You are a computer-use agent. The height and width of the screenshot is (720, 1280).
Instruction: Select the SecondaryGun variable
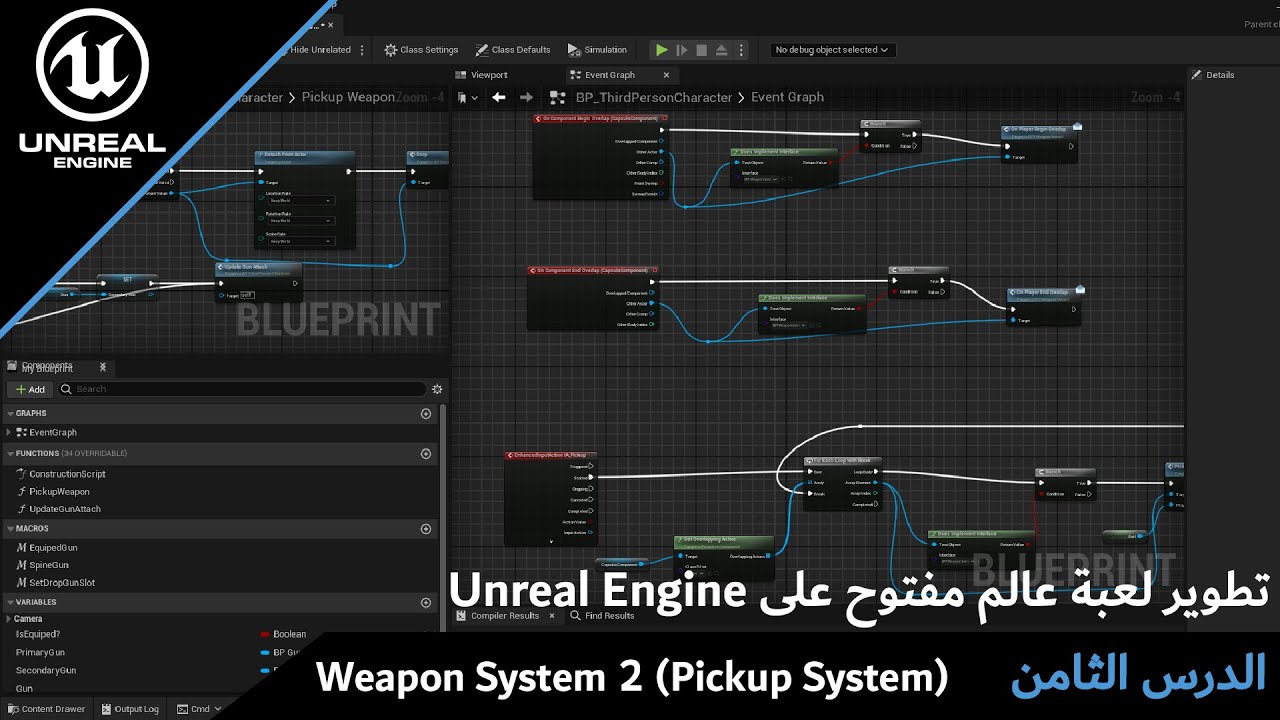(46, 670)
